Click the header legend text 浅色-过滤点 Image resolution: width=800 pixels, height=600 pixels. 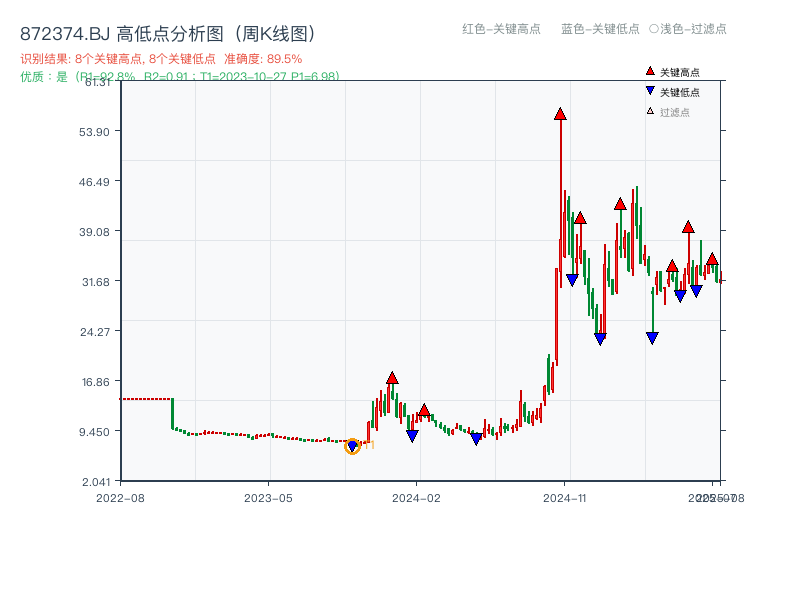(x=688, y=29)
